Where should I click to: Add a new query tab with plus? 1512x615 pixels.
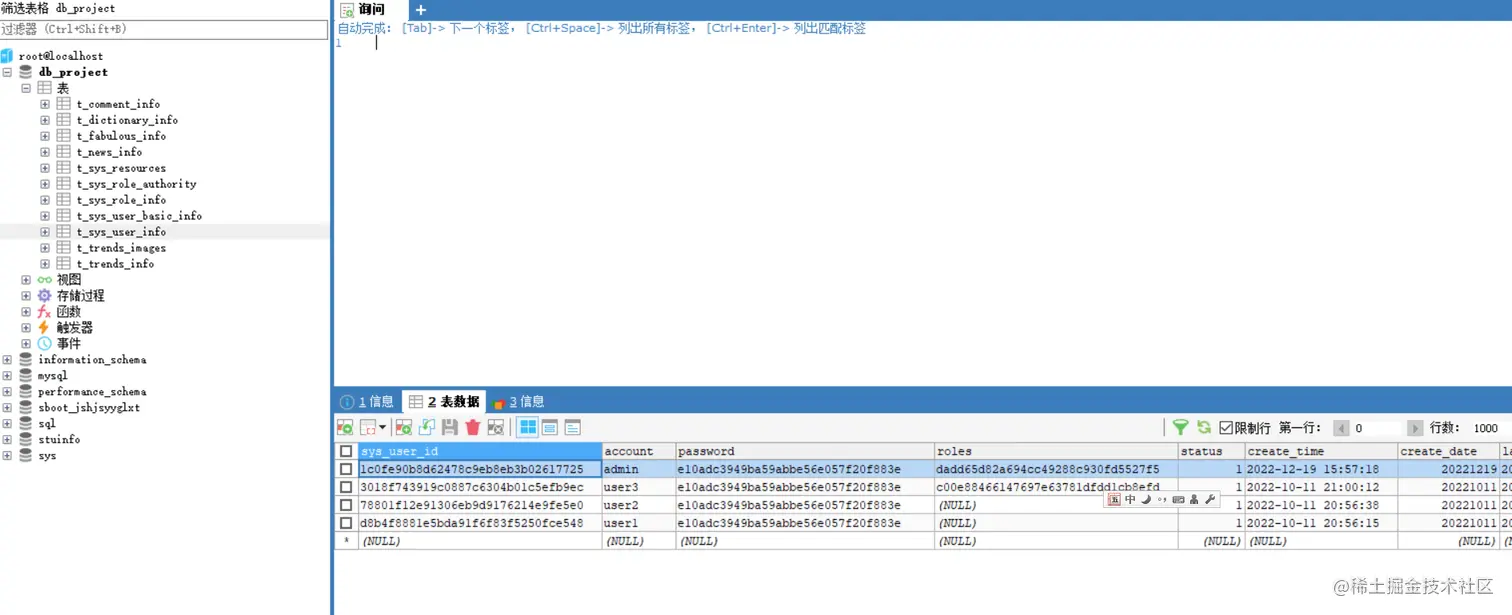pos(420,10)
